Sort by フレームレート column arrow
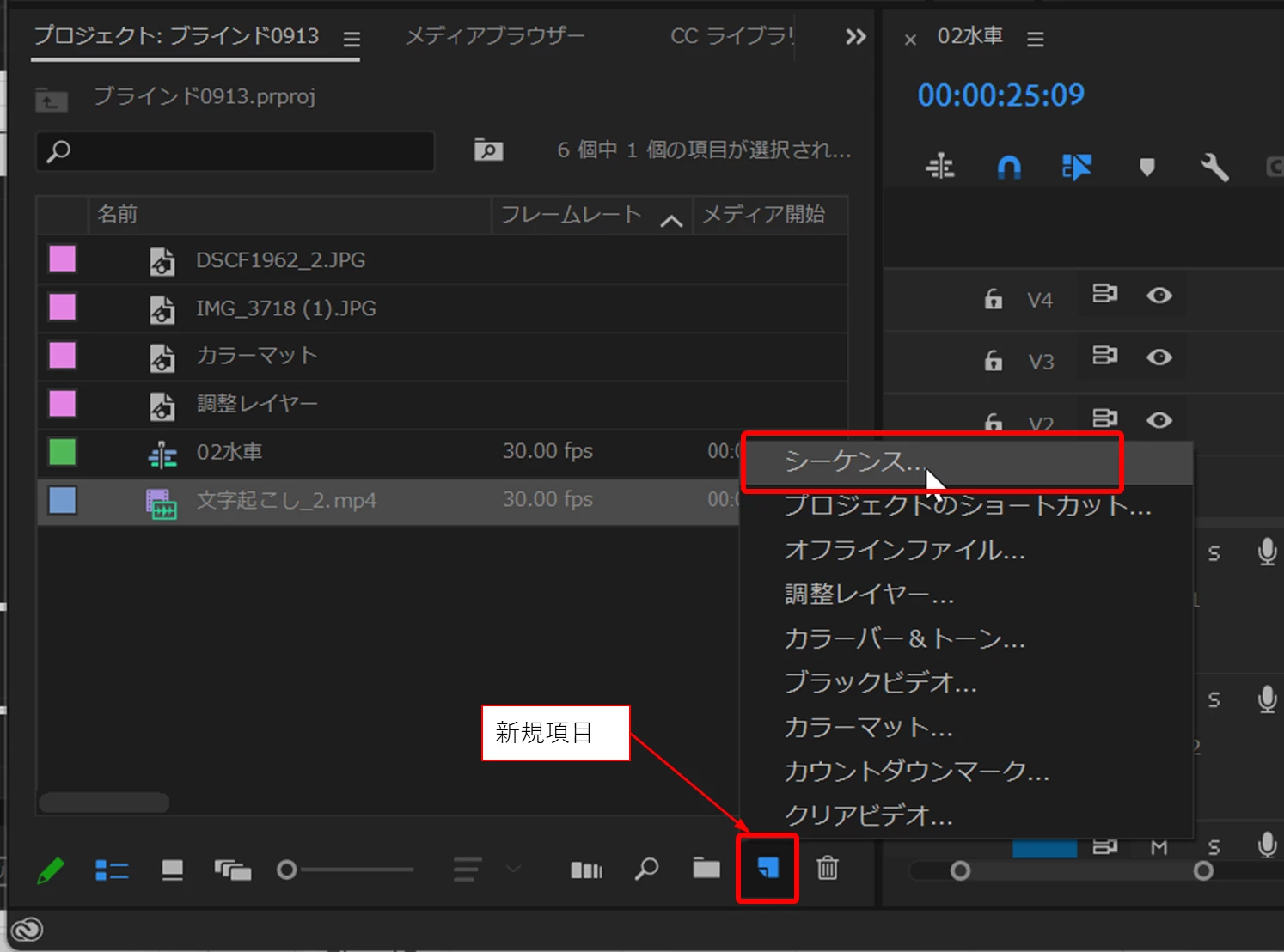The width and height of the screenshot is (1284, 952). 671,221
